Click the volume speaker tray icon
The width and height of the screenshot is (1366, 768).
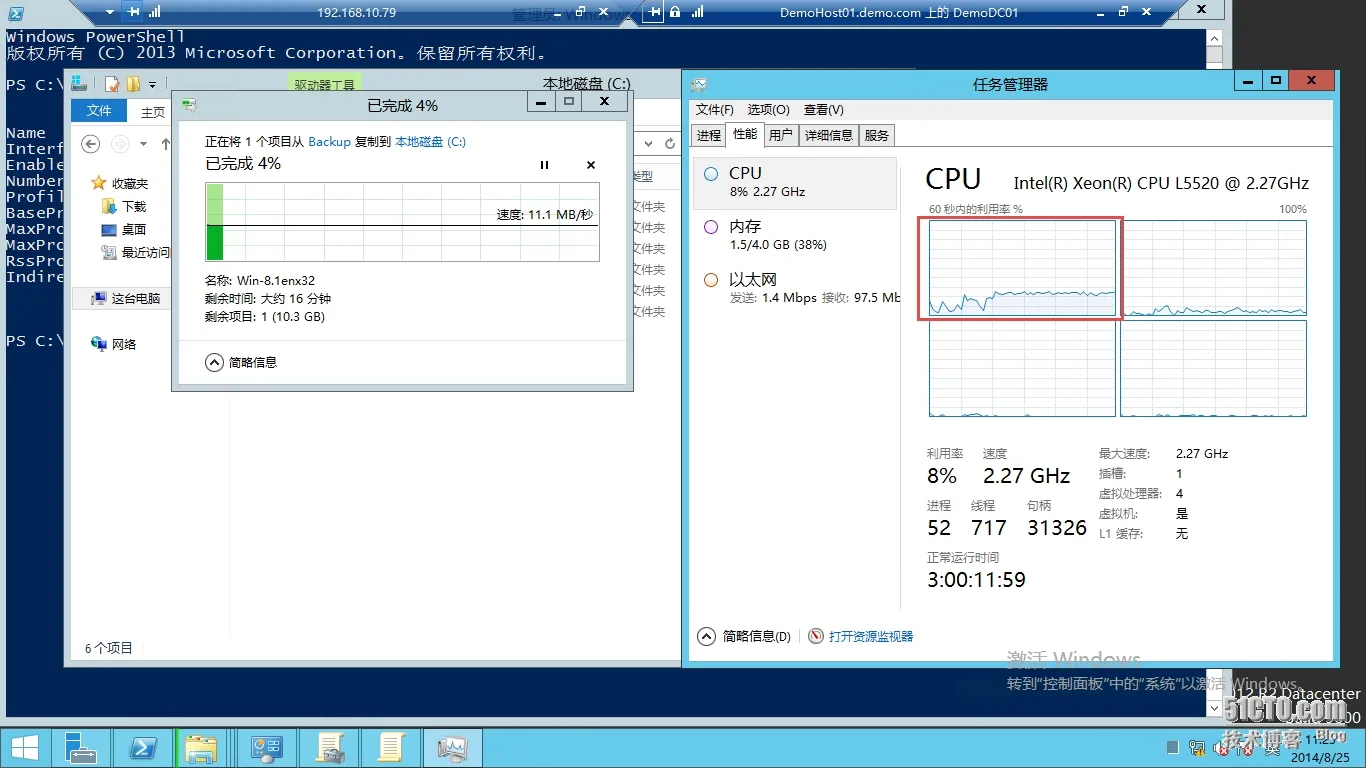(1222, 747)
